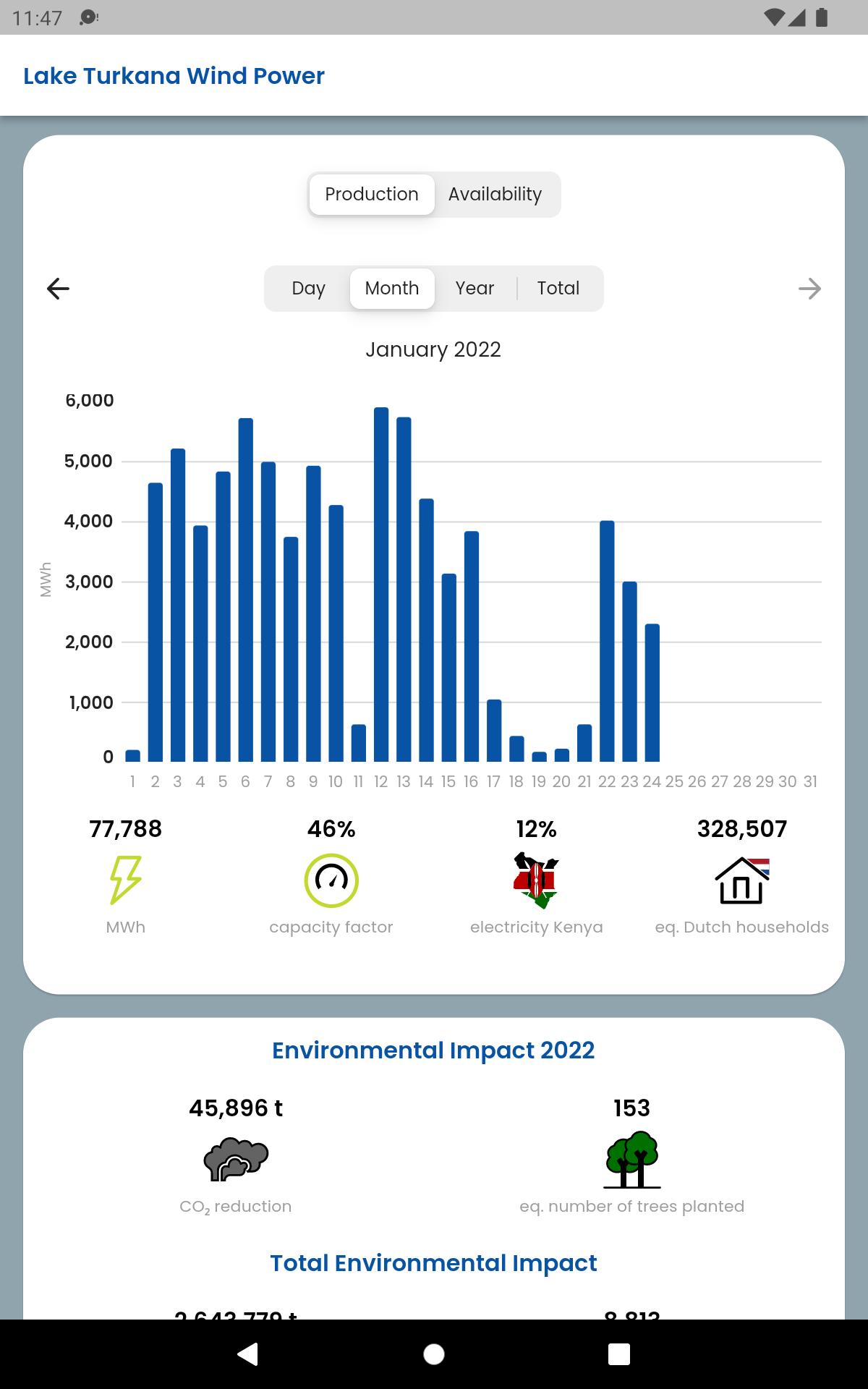Tap the 'capacity factor' label
This screenshot has width=868, height=1389.
(331, 927)
